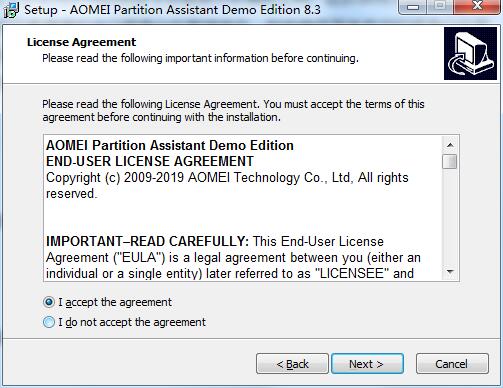The width and height of the screenshot is (503, 388).
Task: Cancel the installation
Action: point(452,364)
